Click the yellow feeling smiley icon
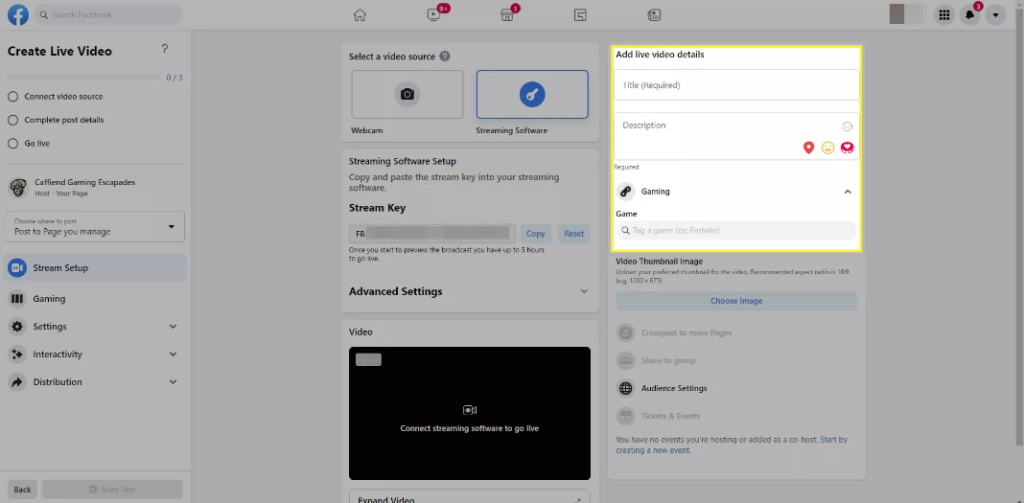 [828, 148]
